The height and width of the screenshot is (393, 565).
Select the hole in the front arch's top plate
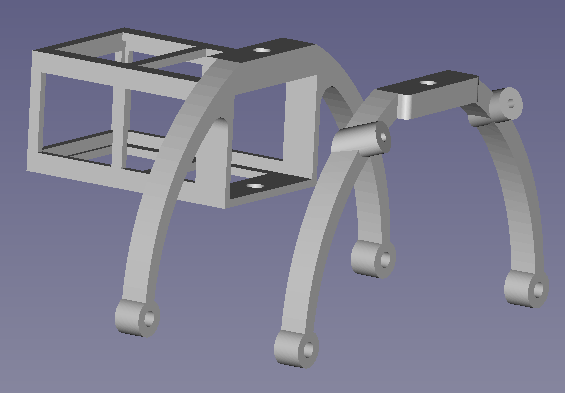262,50
